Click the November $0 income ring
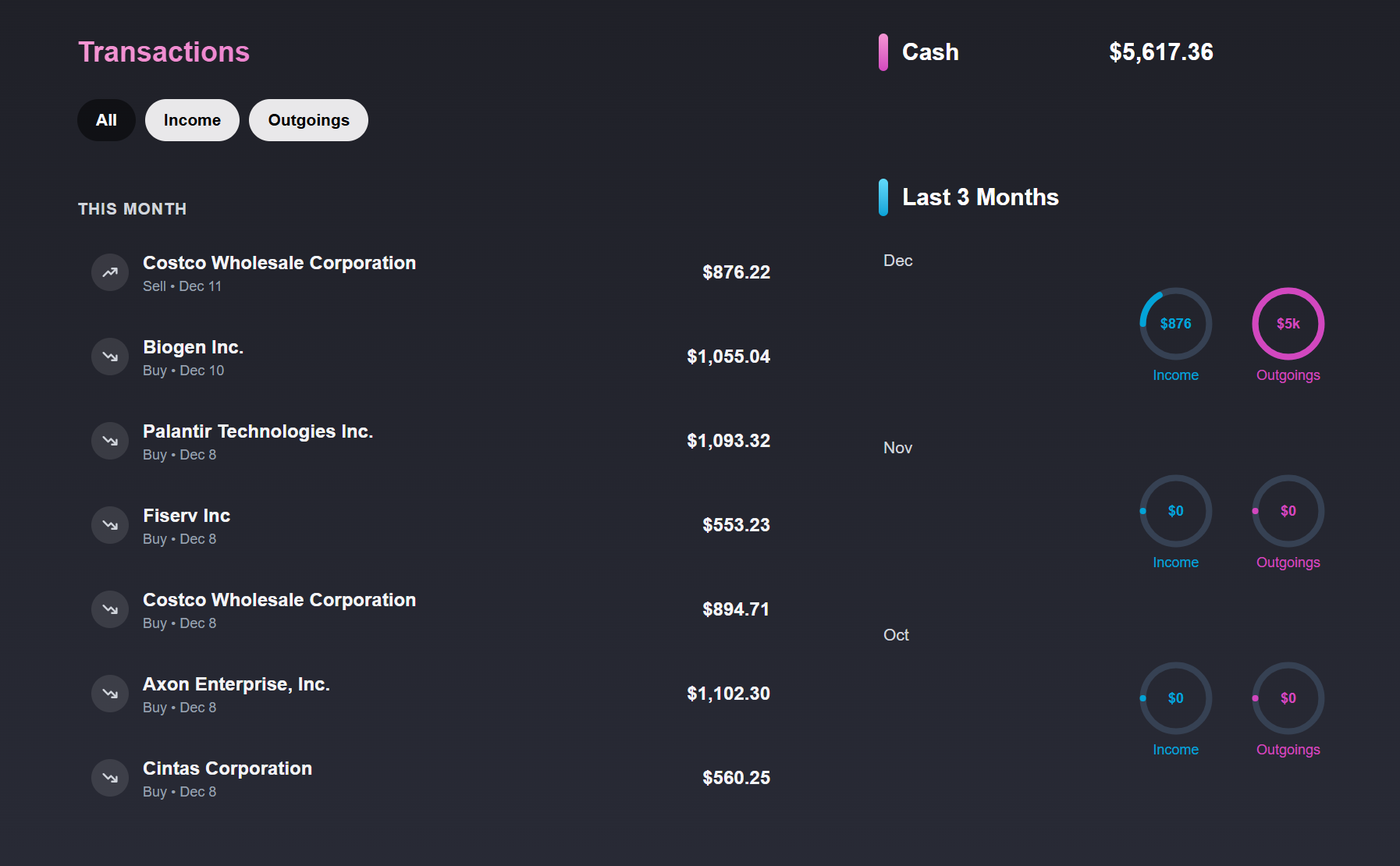This screenshot has width=1400, height=866. pyautogui.click(x=1175, y=511)
